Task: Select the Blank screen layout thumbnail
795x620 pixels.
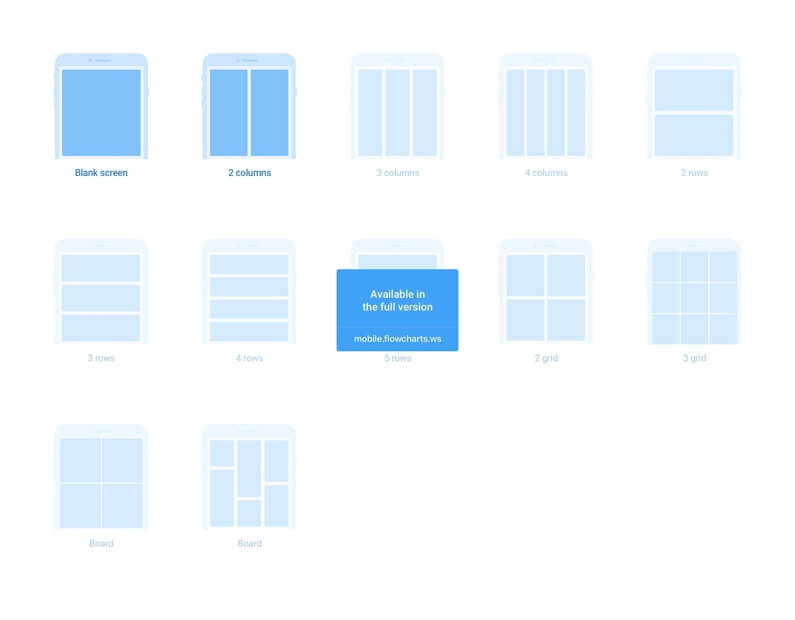Action: [x=101, y=106]
